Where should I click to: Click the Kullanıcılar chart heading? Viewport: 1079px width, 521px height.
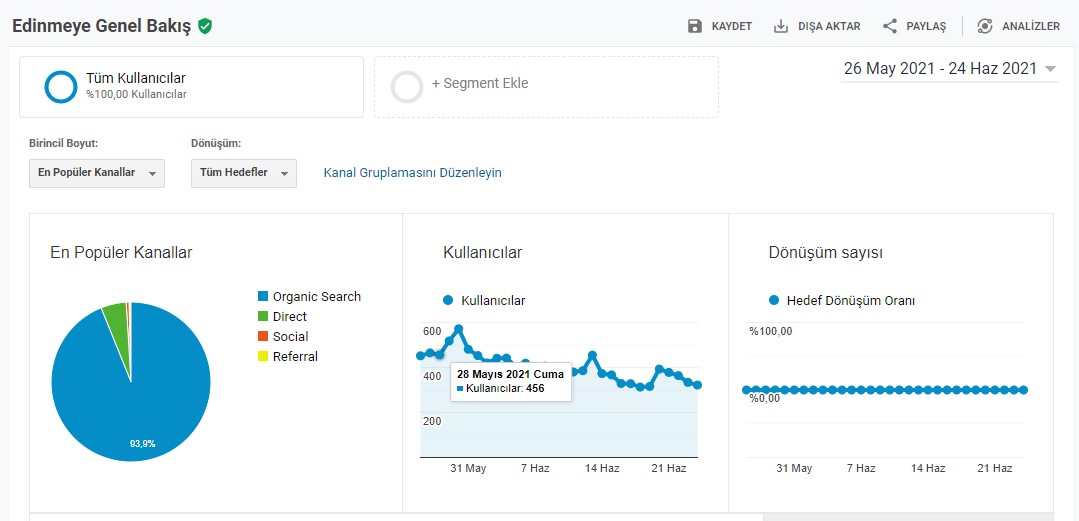482,253
